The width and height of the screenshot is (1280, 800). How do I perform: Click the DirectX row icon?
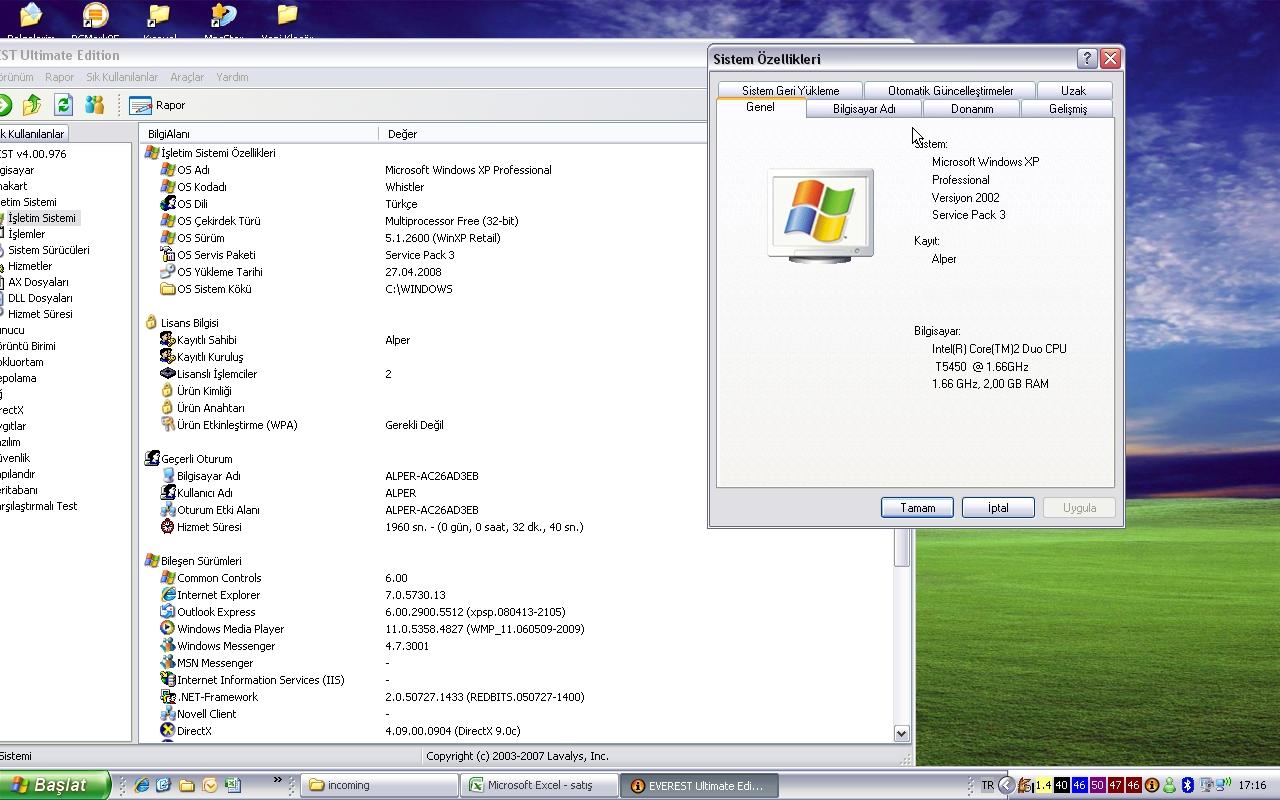(x=168, y=731)
